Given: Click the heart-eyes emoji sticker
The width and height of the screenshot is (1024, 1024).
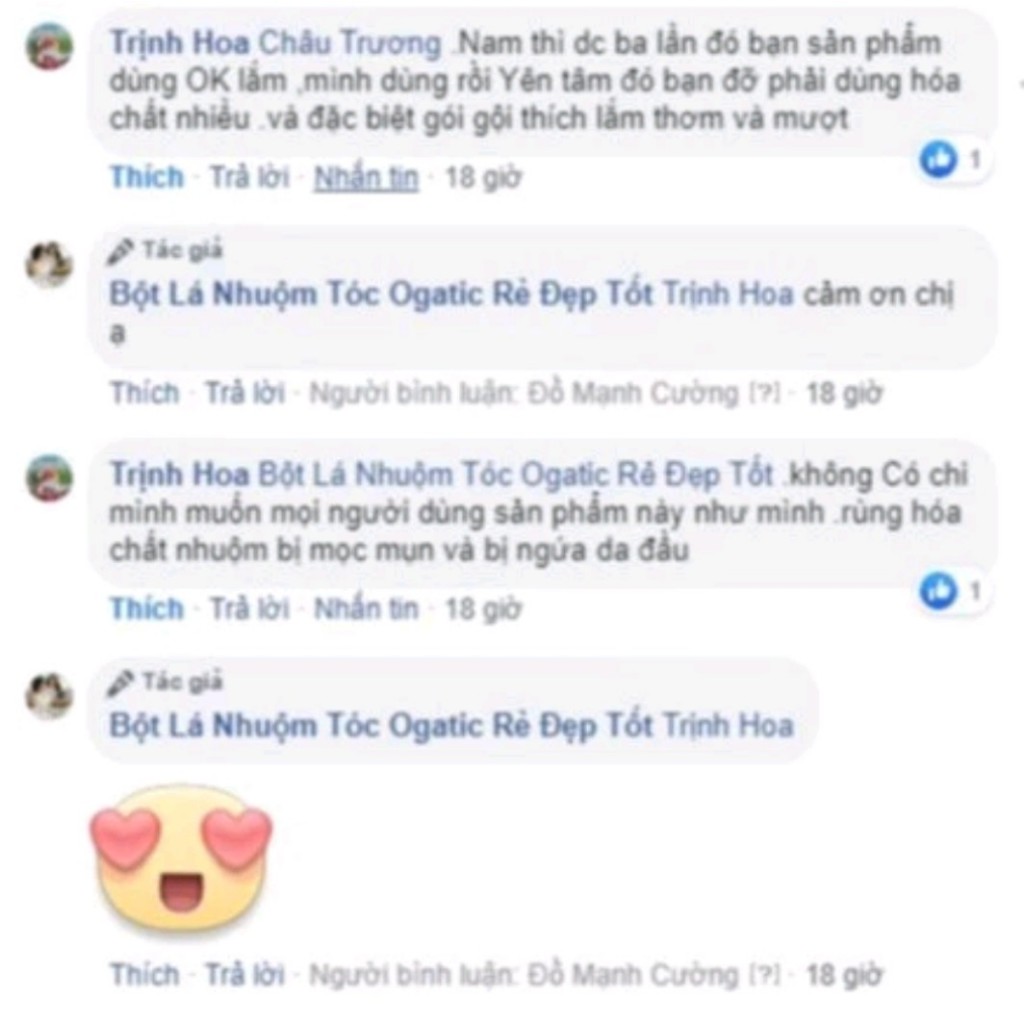Looking at the screenshot, I should [x=181, y=858].
